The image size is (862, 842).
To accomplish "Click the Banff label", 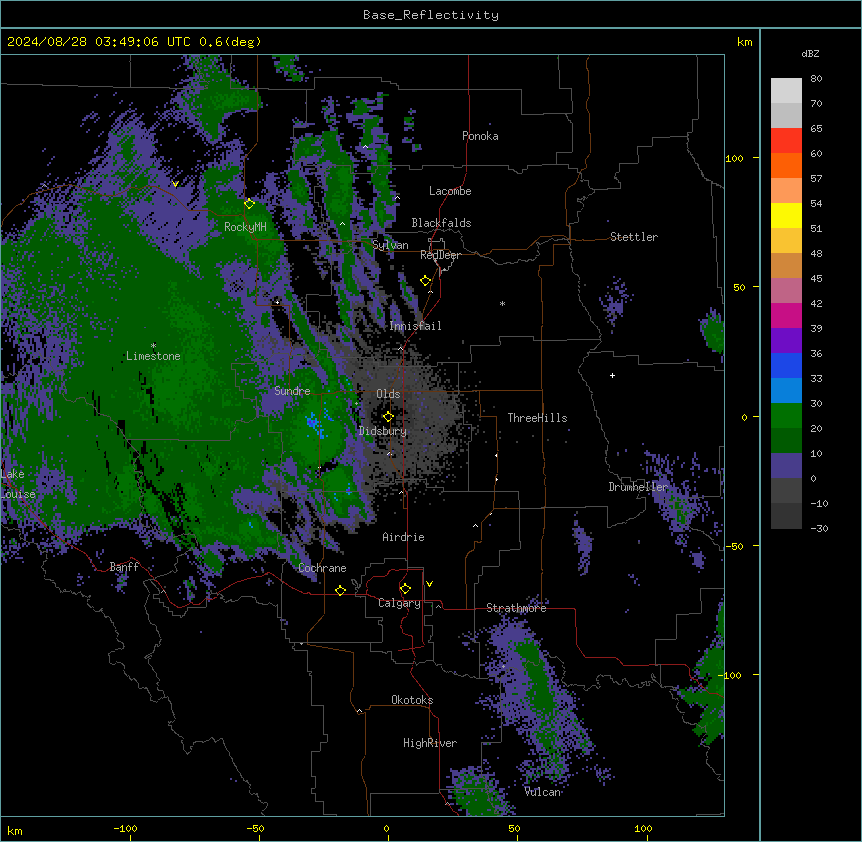I will point(124,567).
